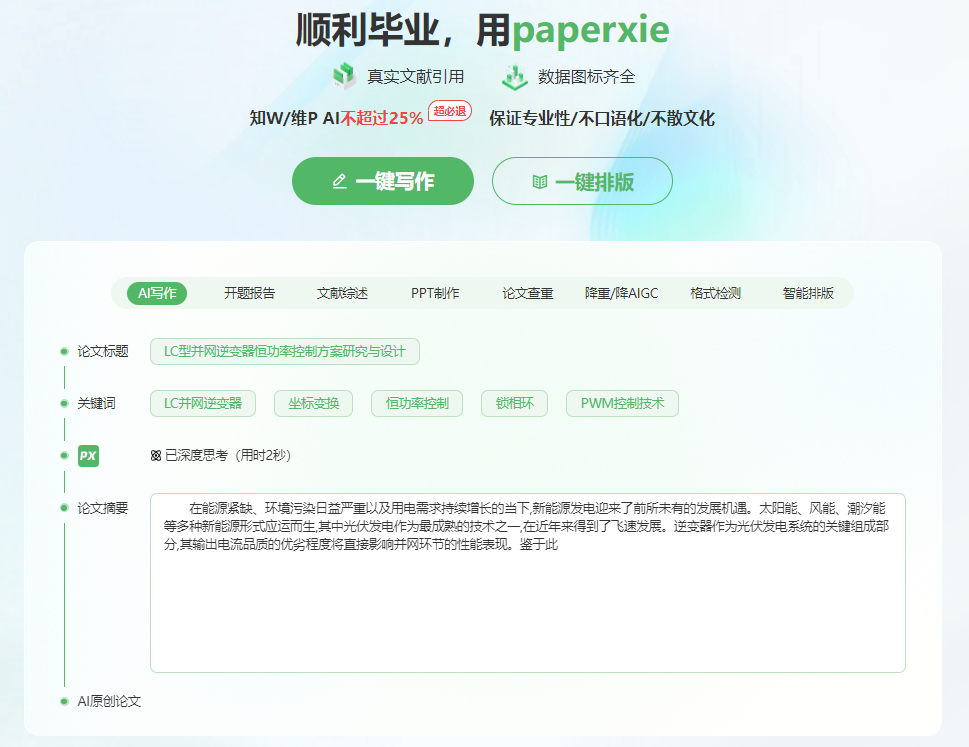Image resolution: width=969 pixels, height=747 pixels.
Task: Select the 坐标变换 keyword tag
Action: point(313,403)
